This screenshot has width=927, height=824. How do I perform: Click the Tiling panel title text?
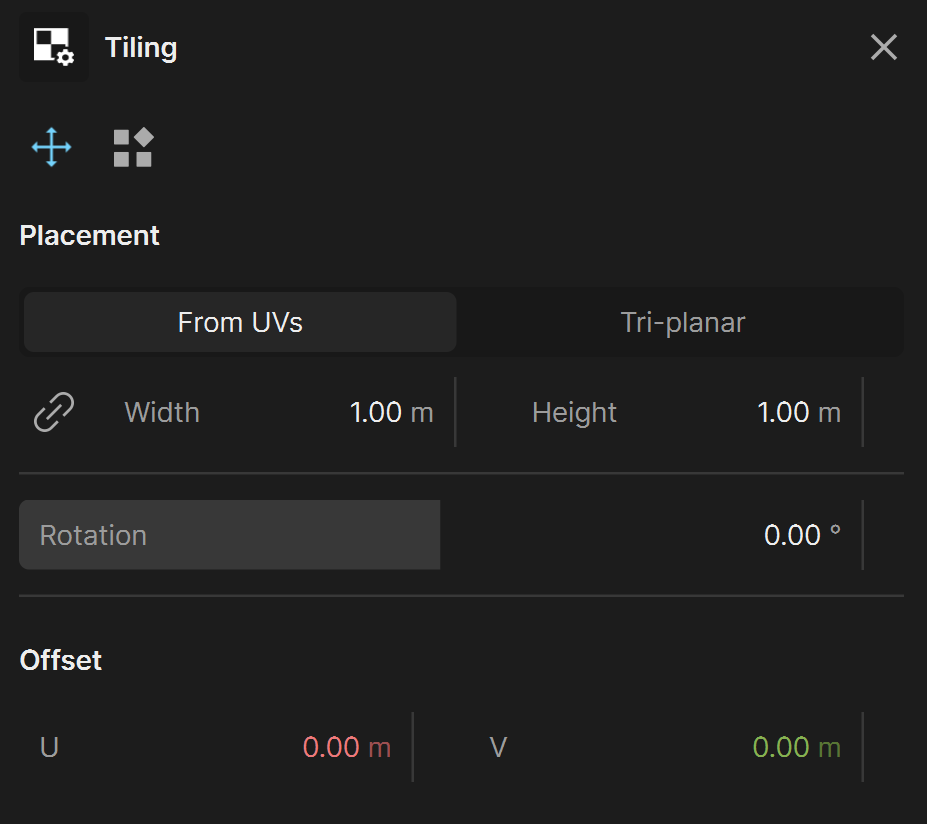point(141,48)
